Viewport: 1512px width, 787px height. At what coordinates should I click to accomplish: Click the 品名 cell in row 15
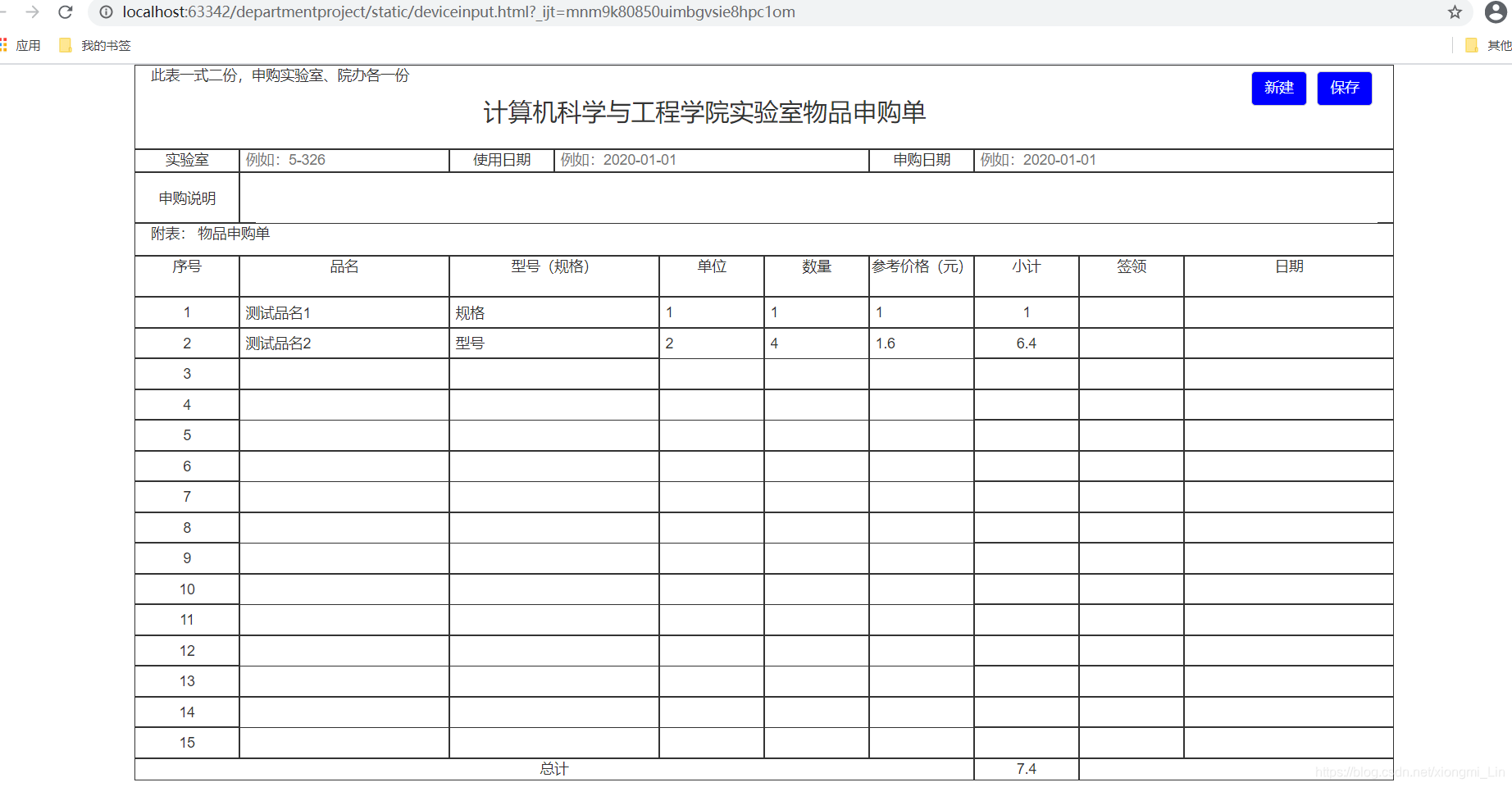pyautogui.click(x=344, y=743)
